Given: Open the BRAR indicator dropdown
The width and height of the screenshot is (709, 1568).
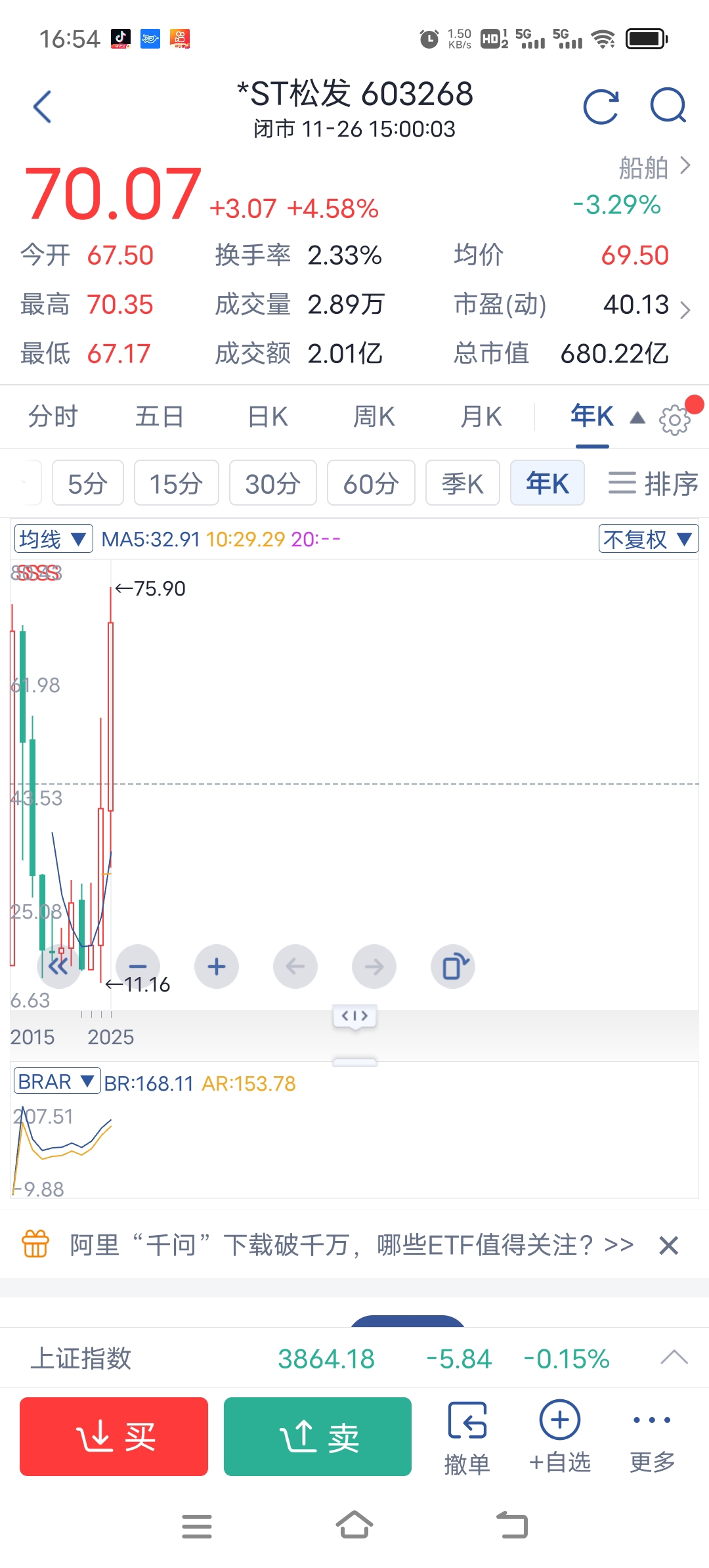Looking at the screenshot, I should 56,1081.
